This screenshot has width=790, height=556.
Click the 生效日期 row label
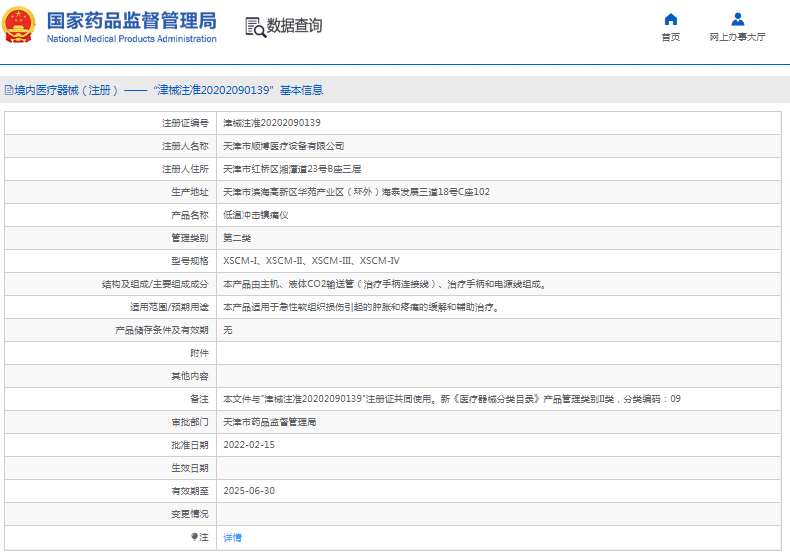190,468
